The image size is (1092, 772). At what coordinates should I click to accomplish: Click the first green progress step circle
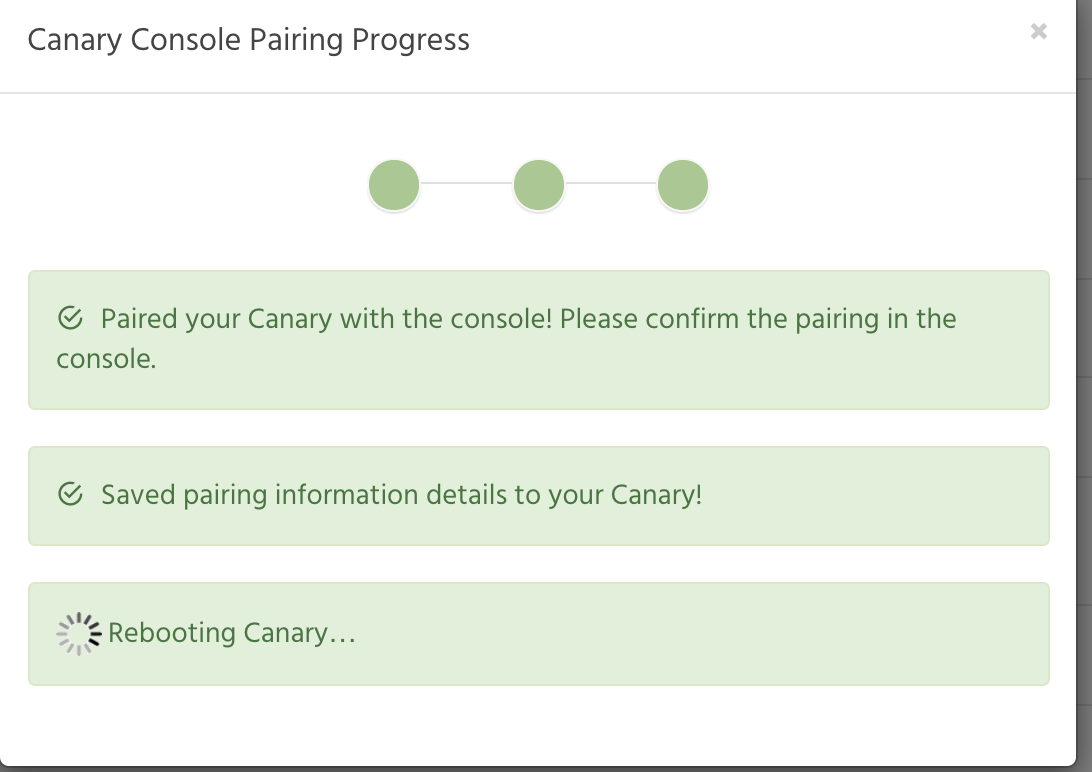coord(394,184)
